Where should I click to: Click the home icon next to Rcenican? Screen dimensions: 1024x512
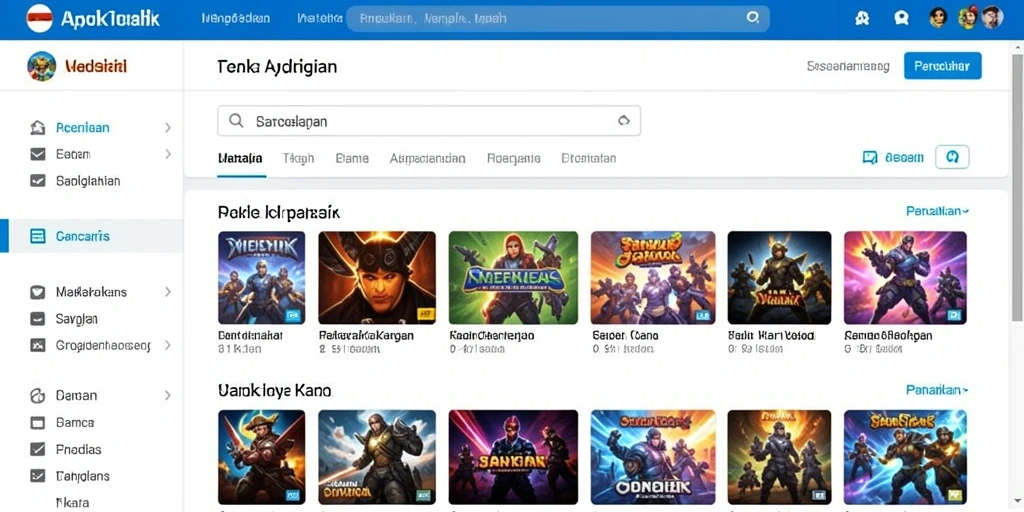(38, 127)
